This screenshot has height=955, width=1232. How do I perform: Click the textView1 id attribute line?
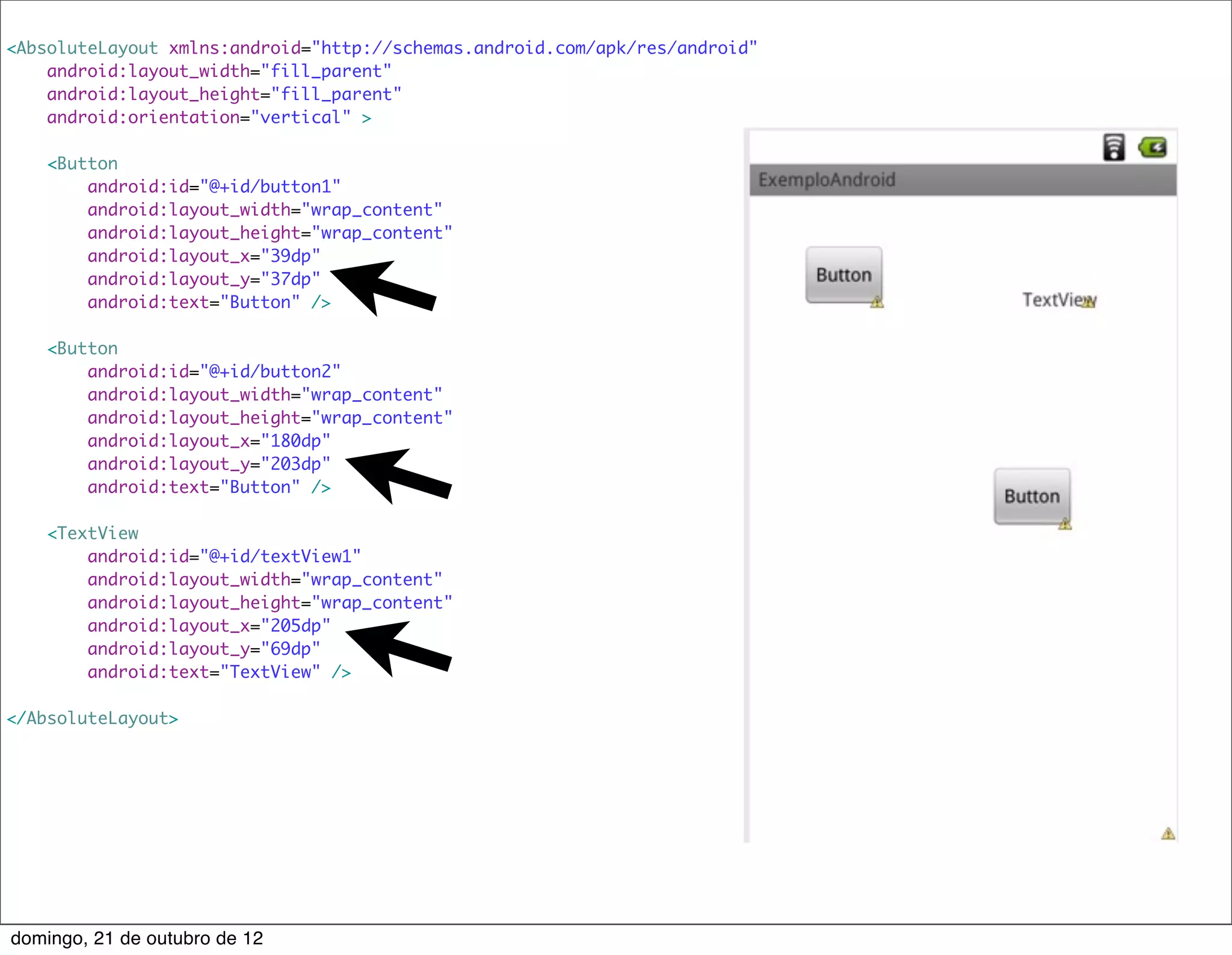(x=224, y=556)
